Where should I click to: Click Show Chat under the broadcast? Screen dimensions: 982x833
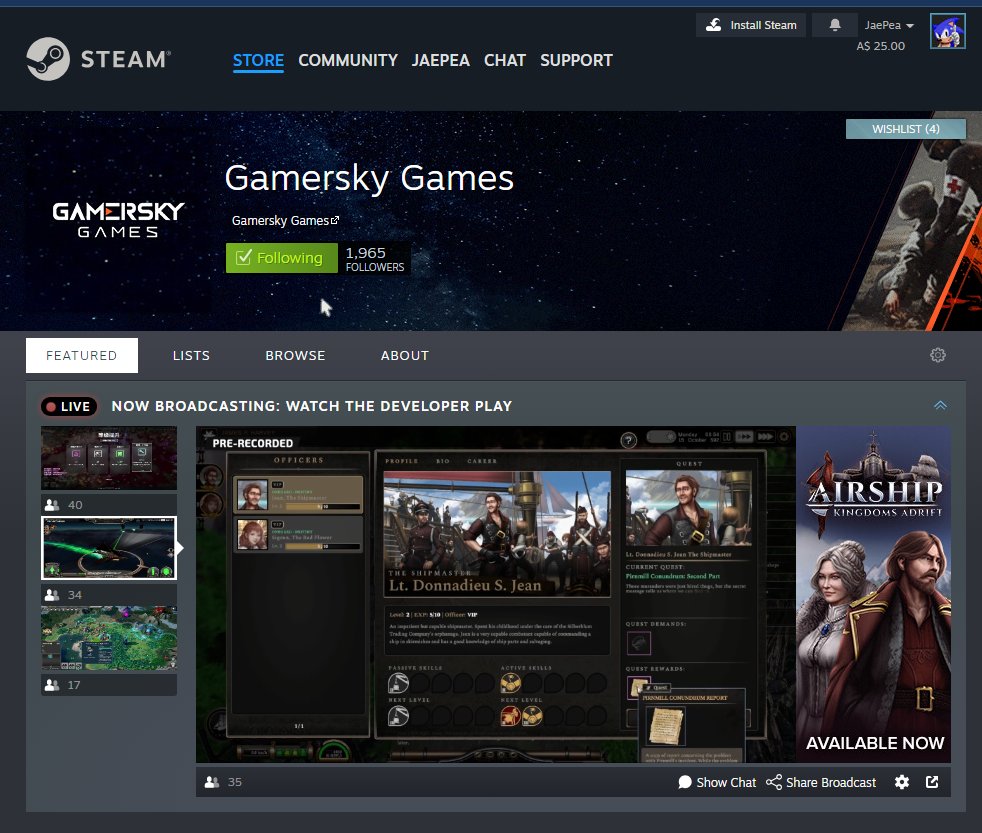717,782
